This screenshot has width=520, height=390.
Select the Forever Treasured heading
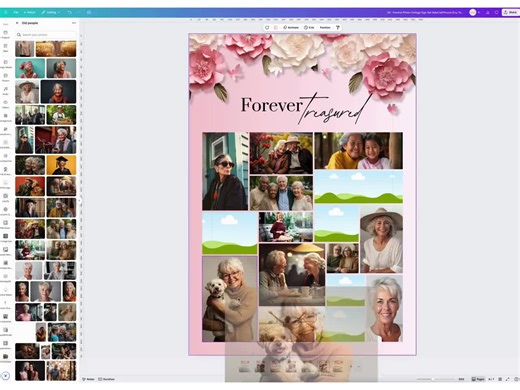click(306, 108)
